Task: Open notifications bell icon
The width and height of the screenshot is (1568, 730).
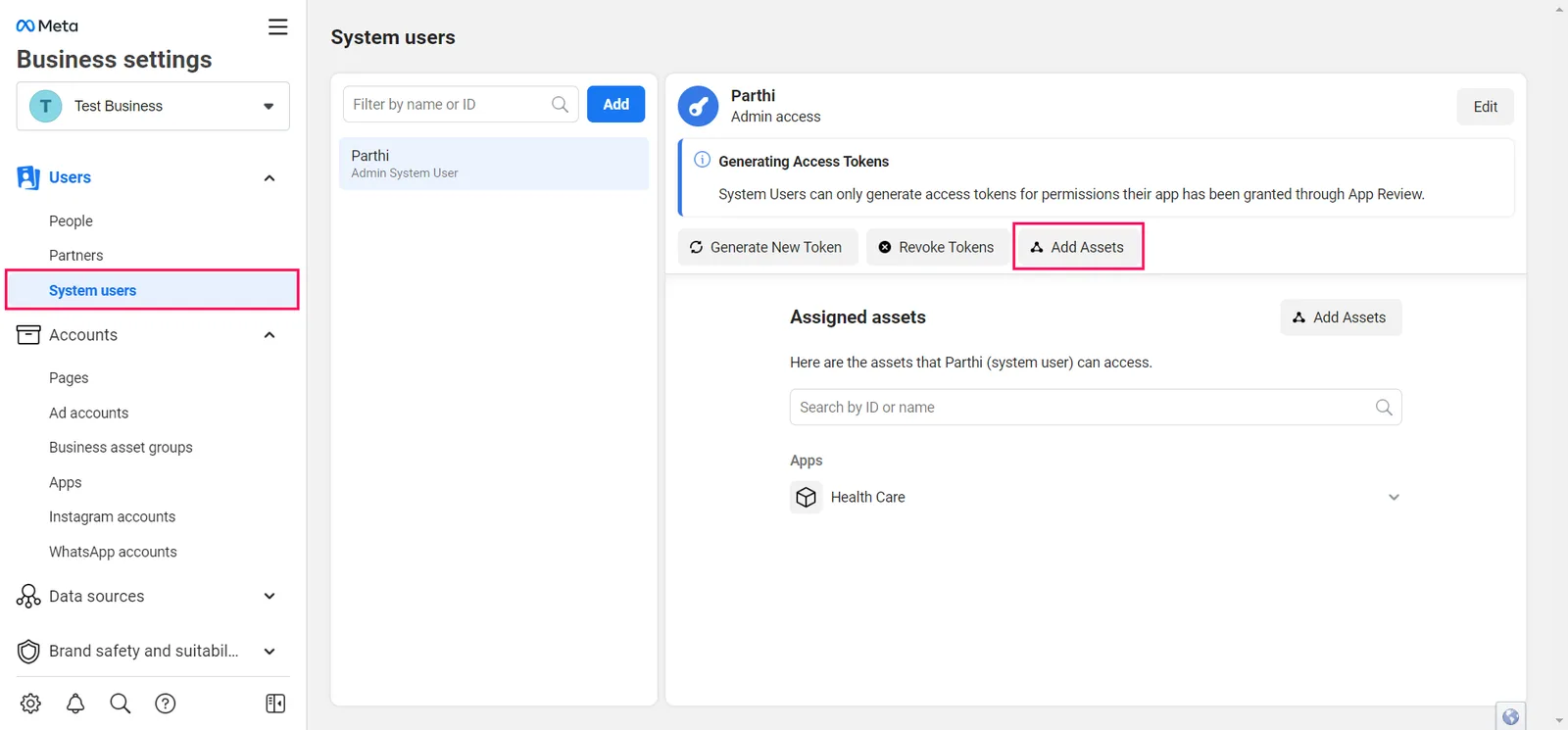Action: [x=75, y=704]
